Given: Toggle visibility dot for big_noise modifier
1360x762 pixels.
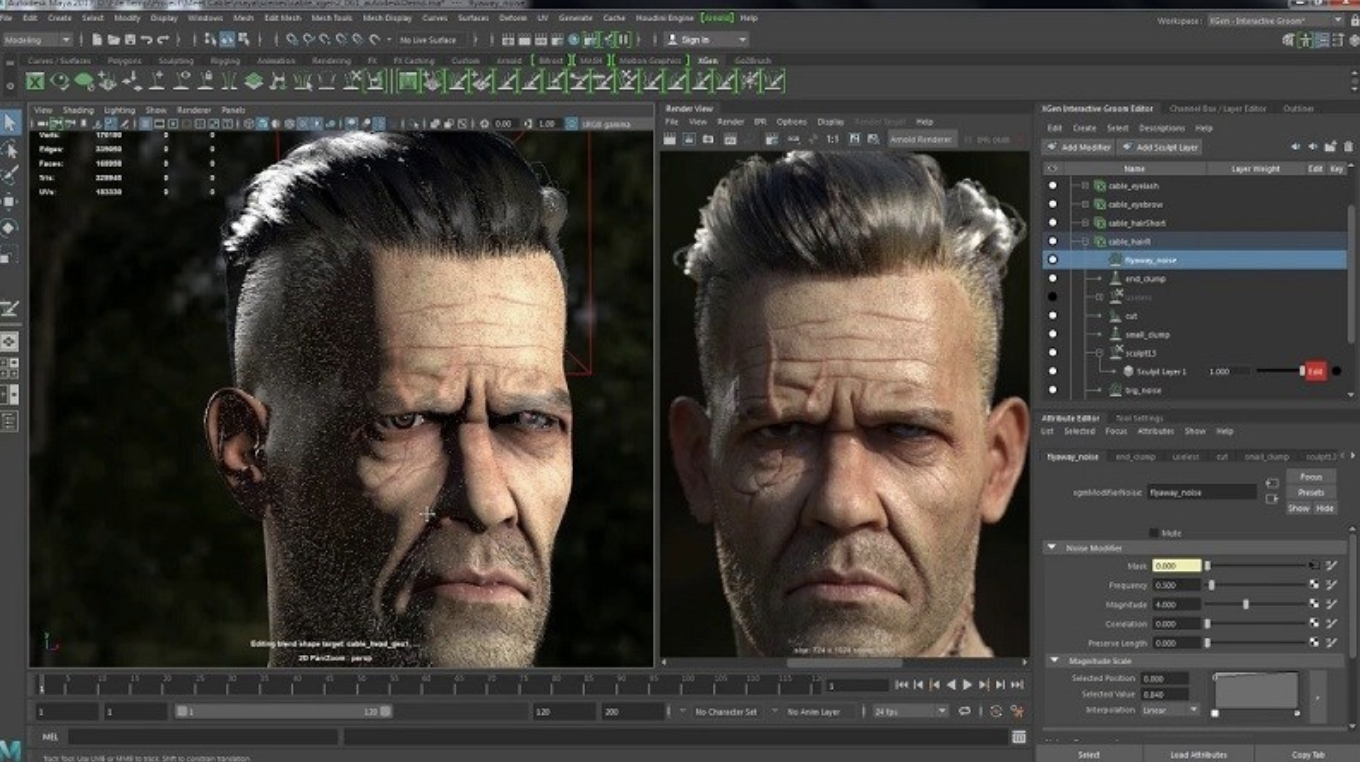Looking at the screenshot, I should coord(1052,390).
